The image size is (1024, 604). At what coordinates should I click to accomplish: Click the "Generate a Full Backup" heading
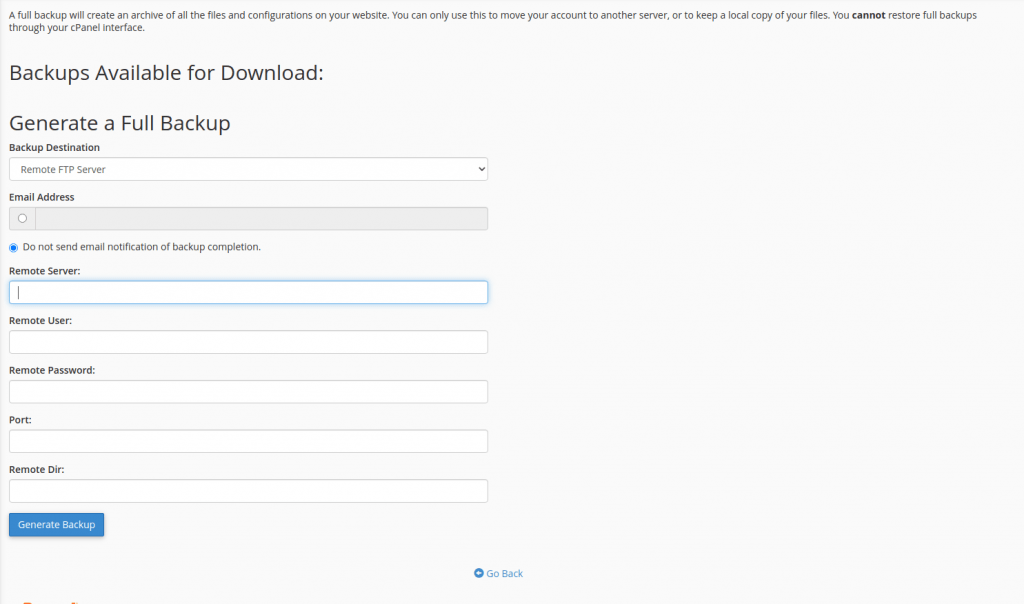coord(117,123)
